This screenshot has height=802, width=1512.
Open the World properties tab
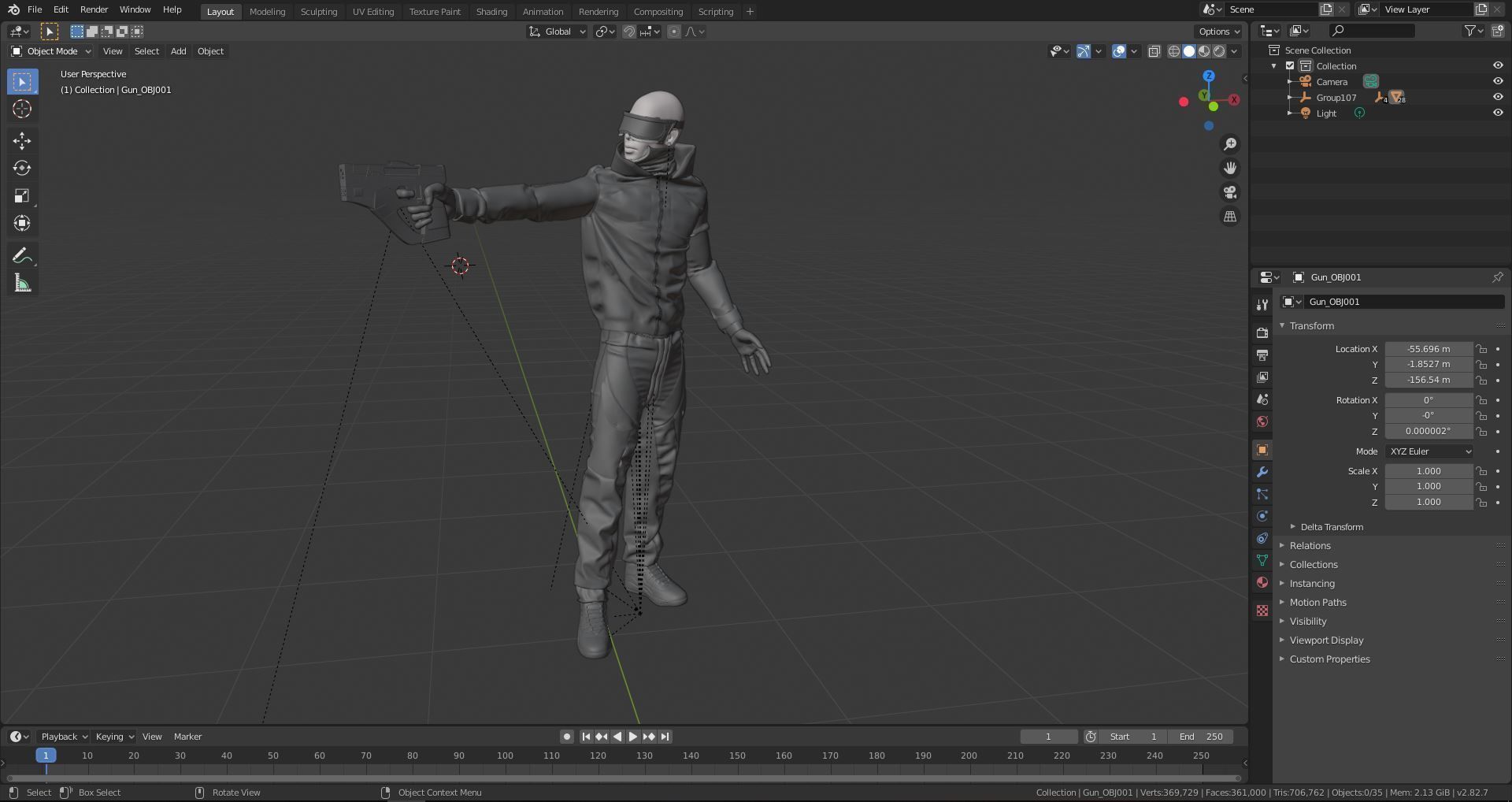coord(1262,421)
